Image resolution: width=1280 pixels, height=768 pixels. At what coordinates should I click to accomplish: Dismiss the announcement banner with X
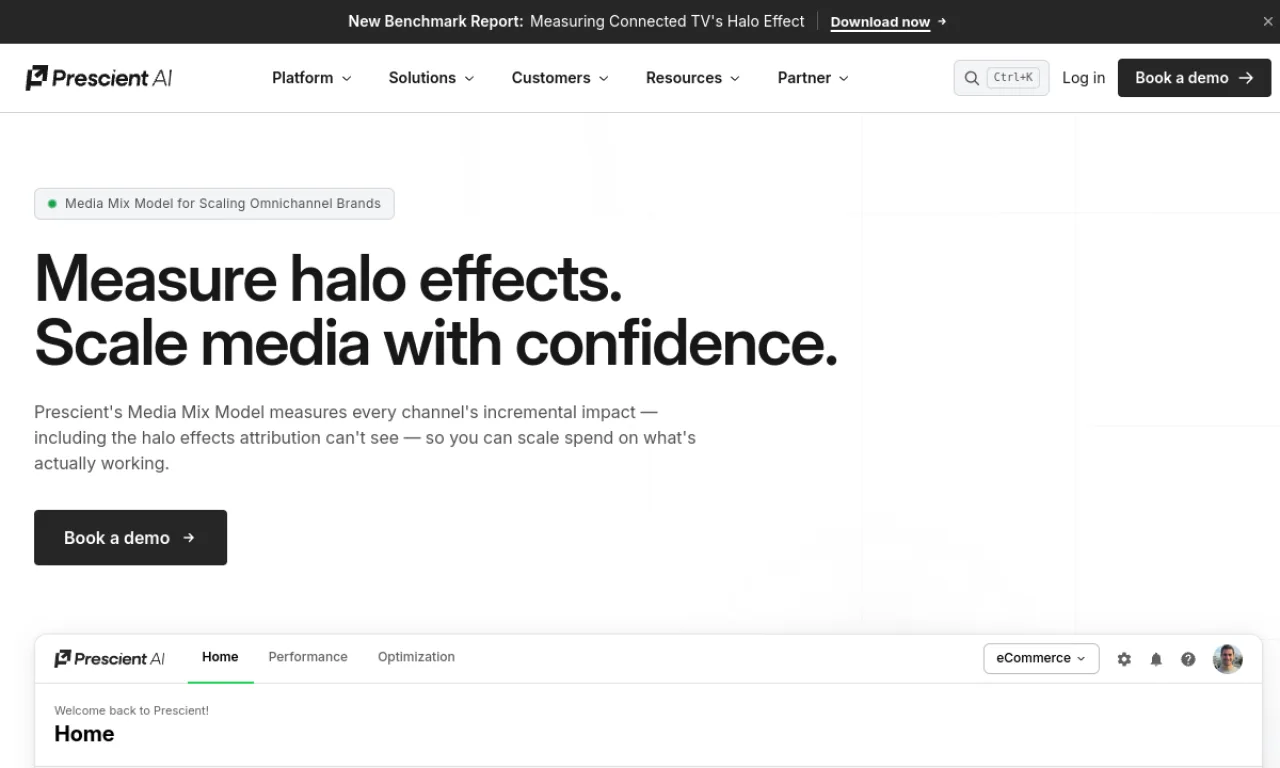click(x=1268, y=21)
